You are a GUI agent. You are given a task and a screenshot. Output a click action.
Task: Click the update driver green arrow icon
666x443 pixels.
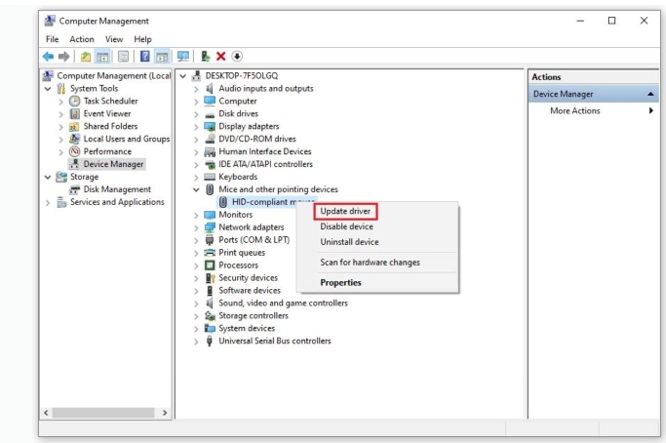(x=205, y=57)
